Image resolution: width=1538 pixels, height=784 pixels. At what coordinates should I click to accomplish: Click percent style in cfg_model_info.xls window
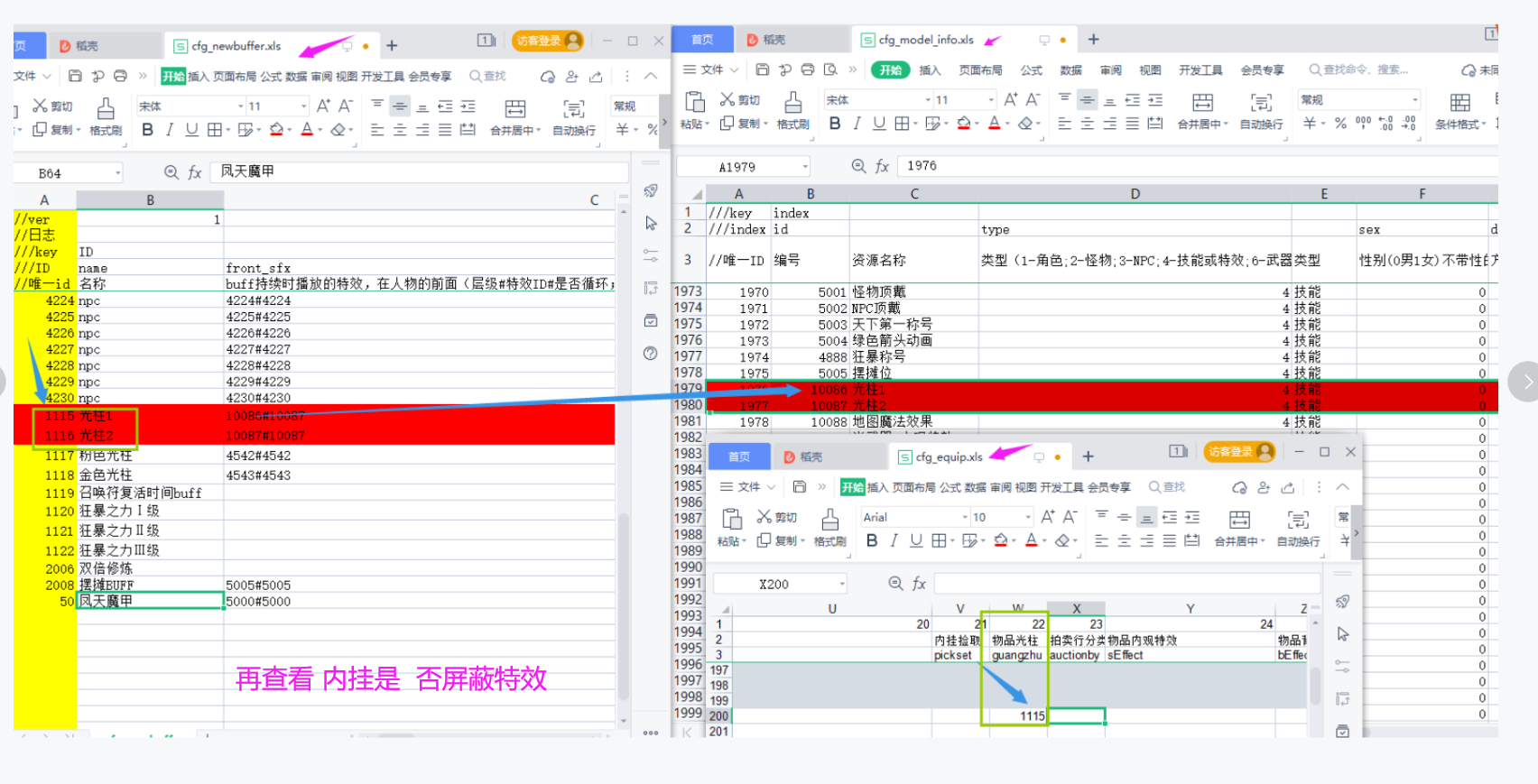(x=1340, y=124)
